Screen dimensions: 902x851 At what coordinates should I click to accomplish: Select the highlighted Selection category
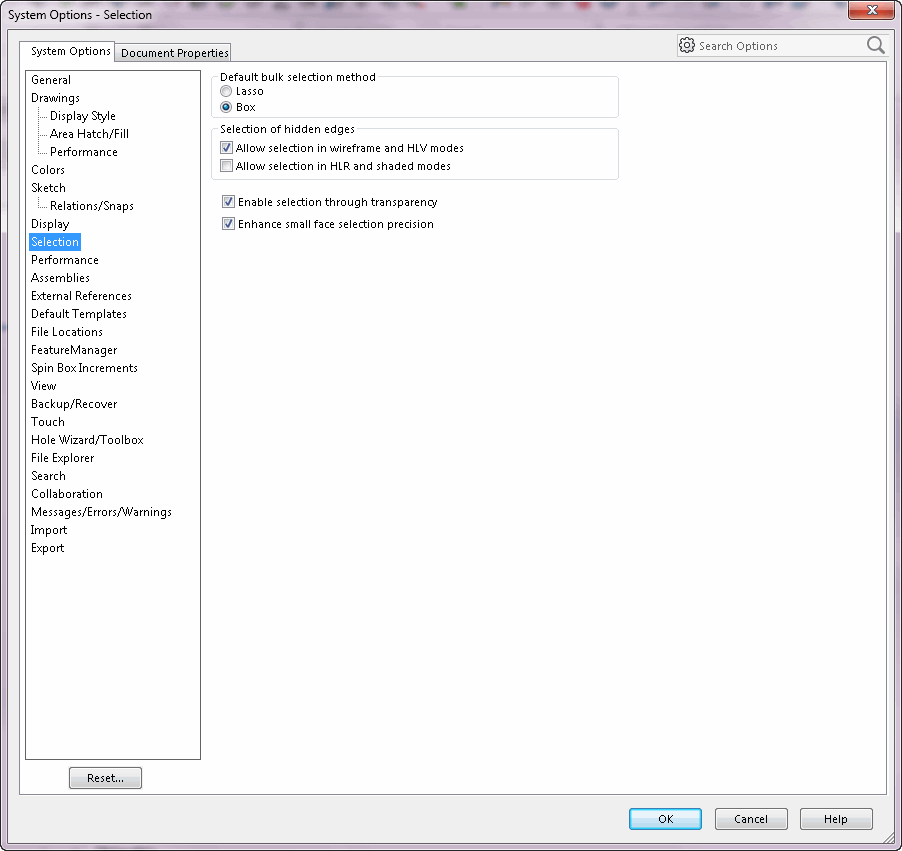55,242
